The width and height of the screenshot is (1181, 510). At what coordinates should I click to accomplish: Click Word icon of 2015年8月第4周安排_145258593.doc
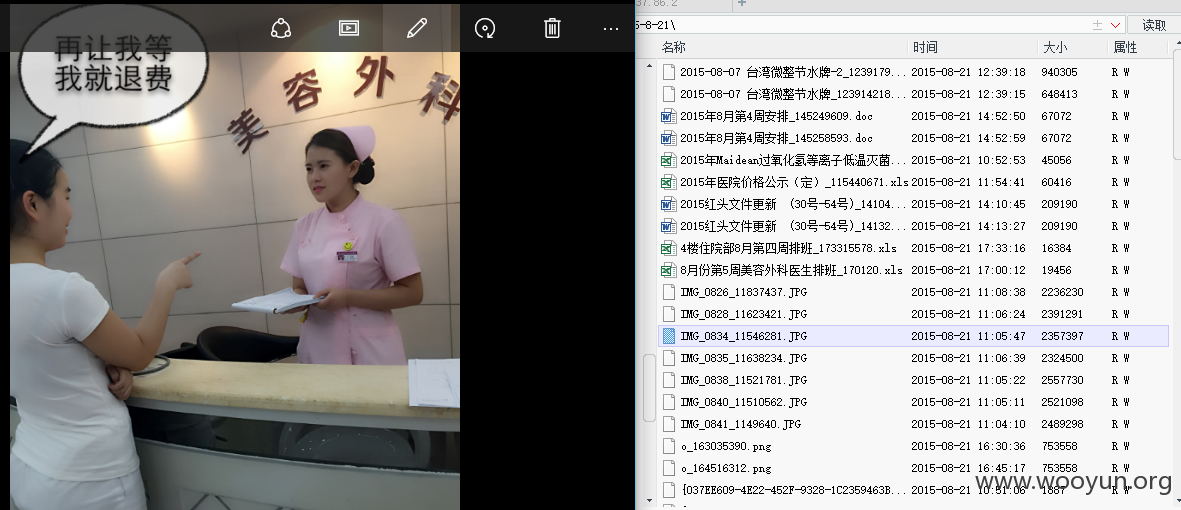[668, 138]
